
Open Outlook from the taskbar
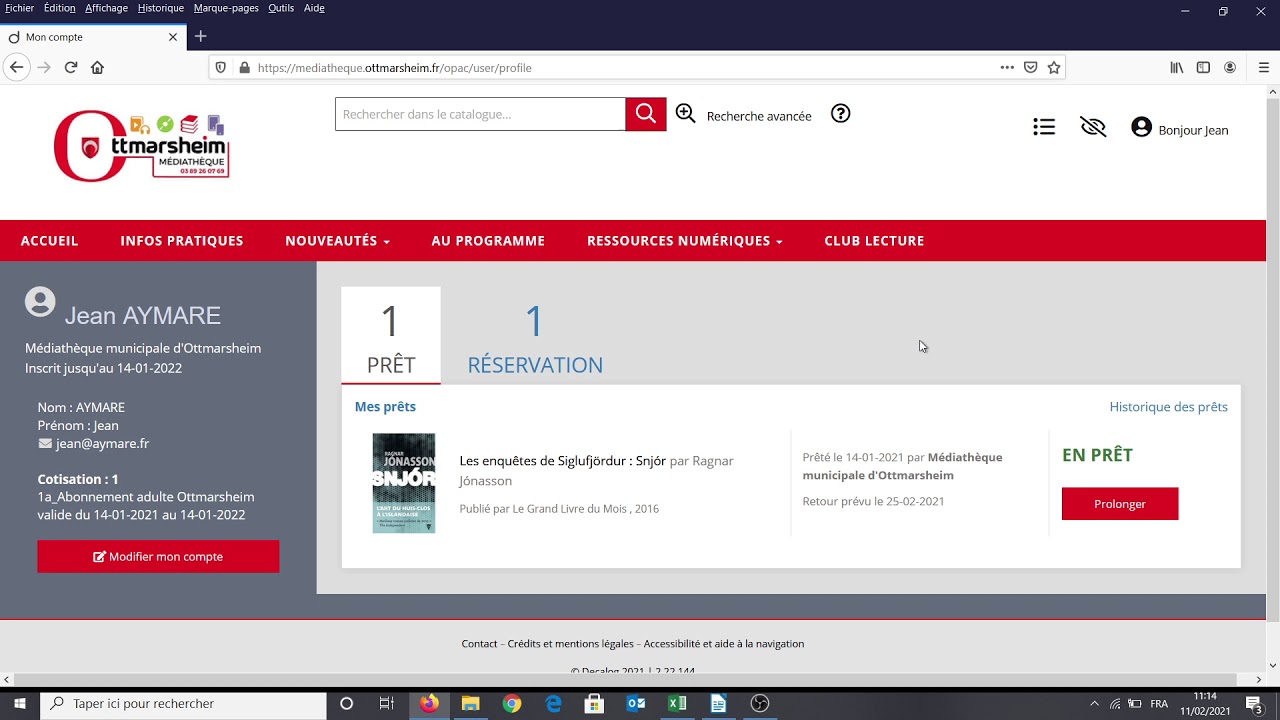[636, 704]
